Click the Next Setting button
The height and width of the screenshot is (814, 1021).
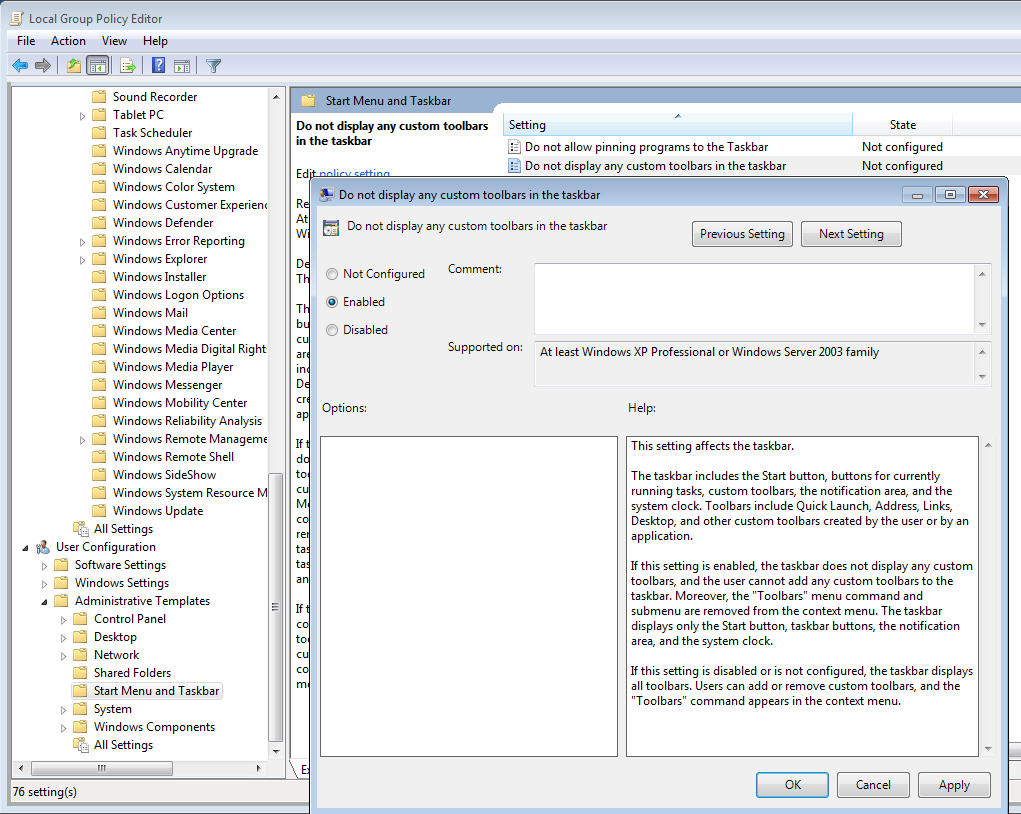(x=851, y=234)
